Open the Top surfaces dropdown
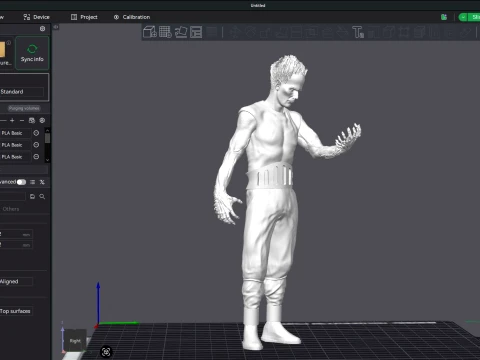Screen dimensions: 480x360 [16, 311]
